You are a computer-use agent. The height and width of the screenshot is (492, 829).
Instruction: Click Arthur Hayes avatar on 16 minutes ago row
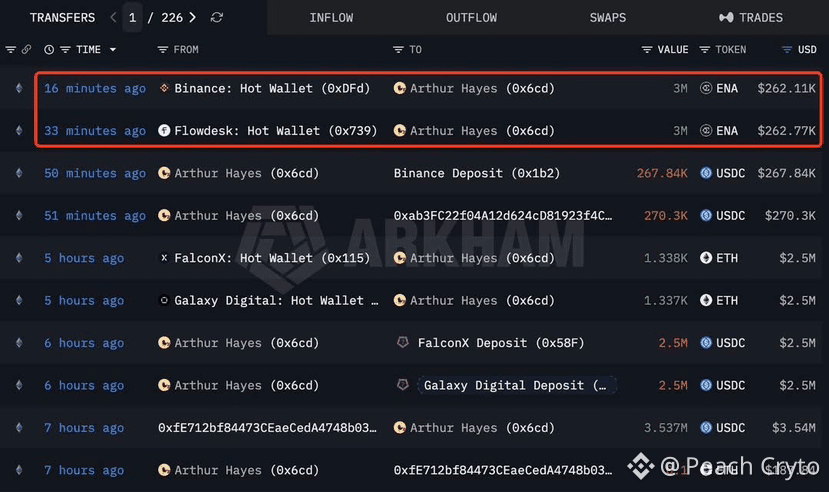[x=400, y=88]
